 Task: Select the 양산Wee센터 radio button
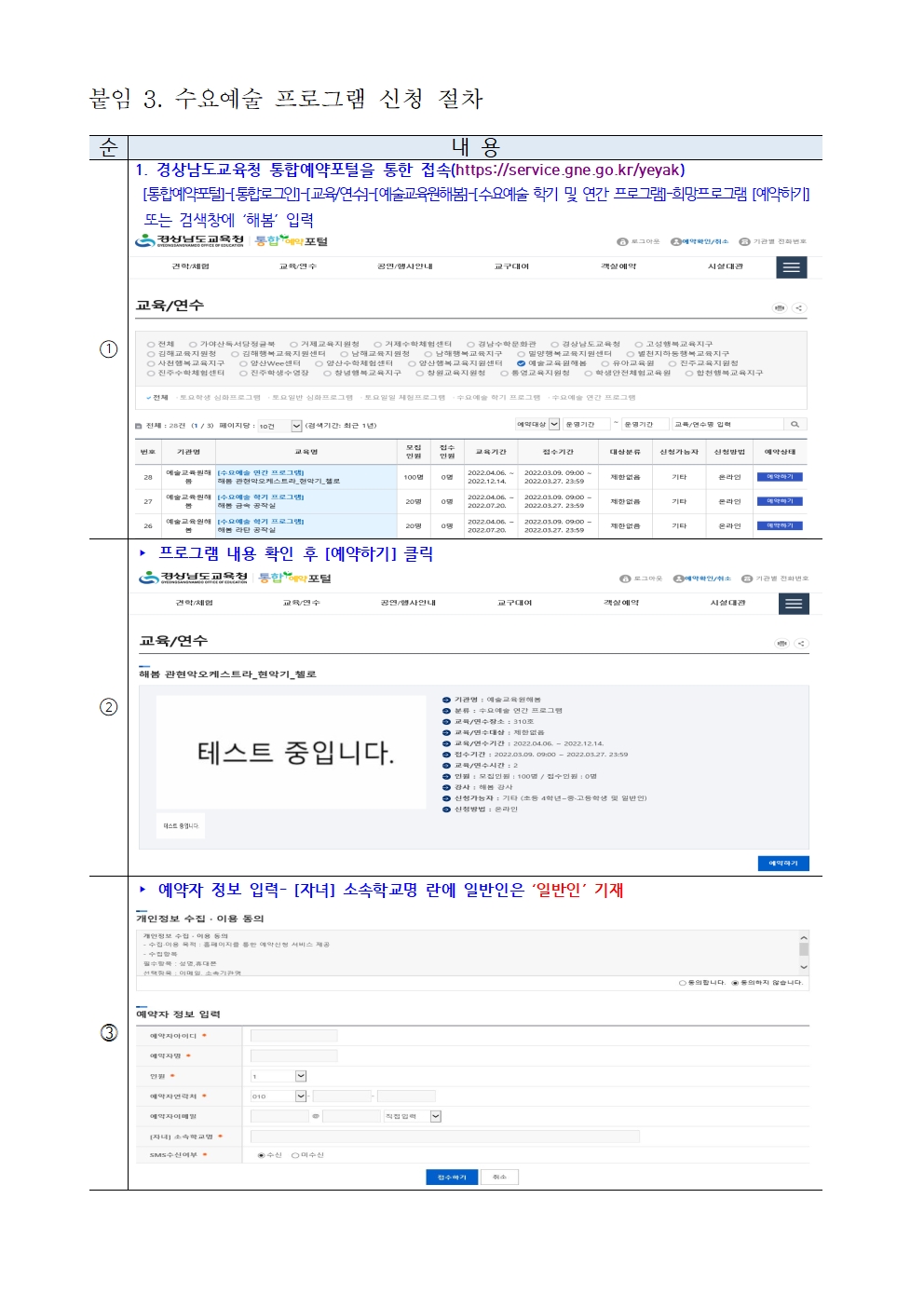pos(243,363)
